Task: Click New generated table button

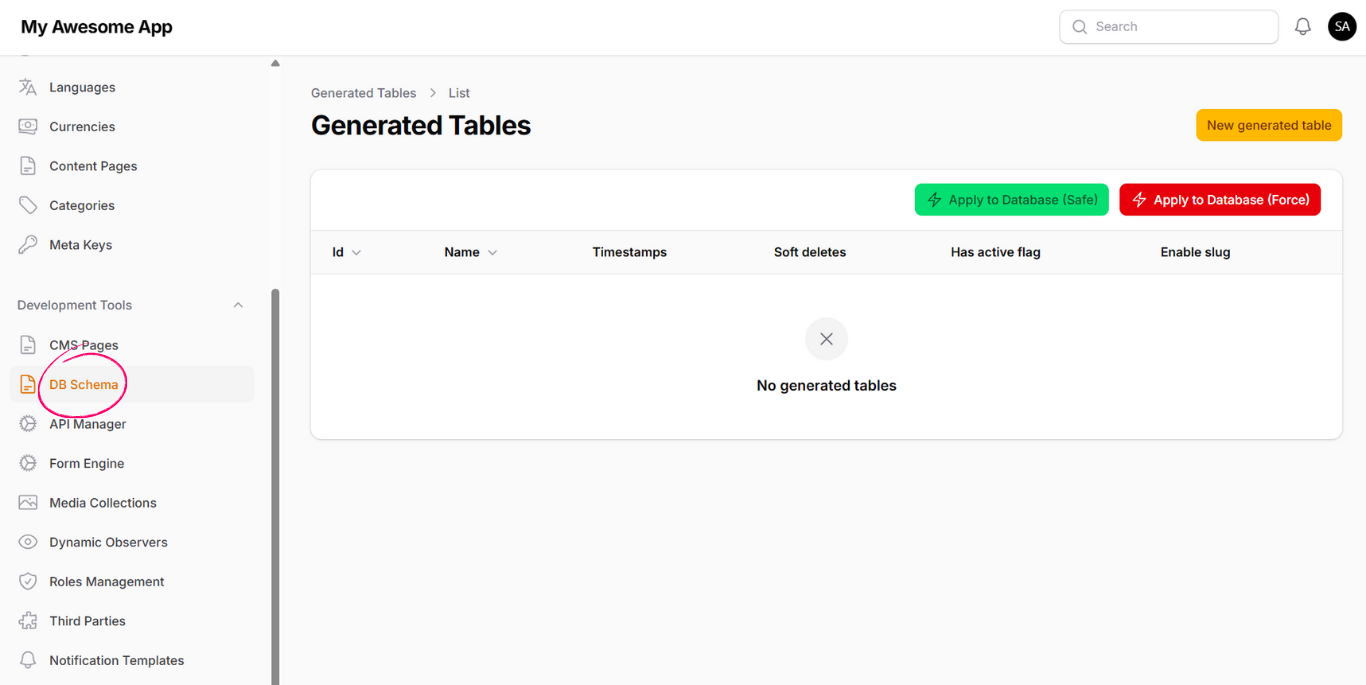Action: point(1268,125)
